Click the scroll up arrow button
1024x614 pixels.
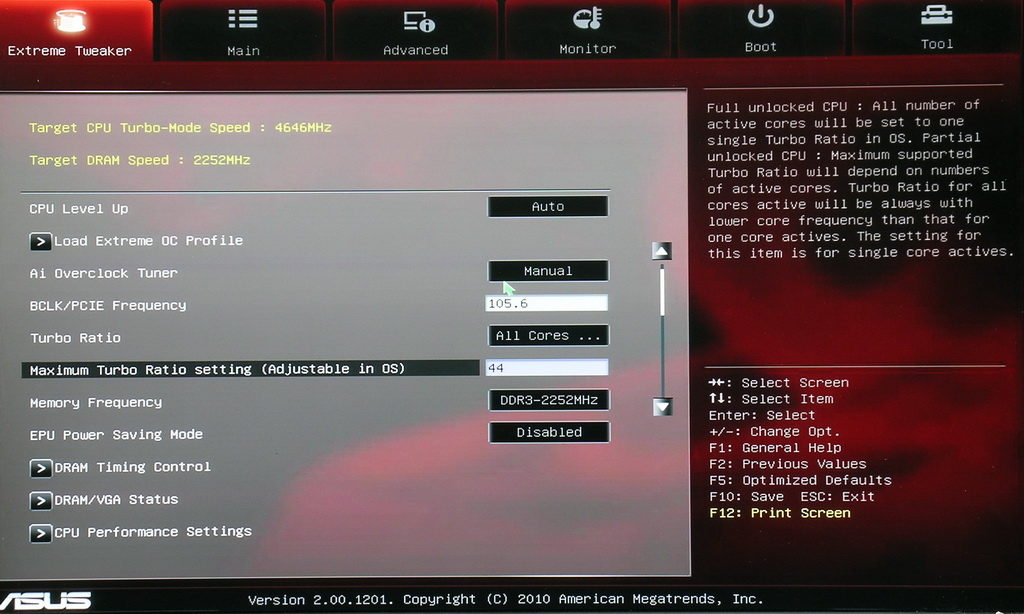click(662, 251)
